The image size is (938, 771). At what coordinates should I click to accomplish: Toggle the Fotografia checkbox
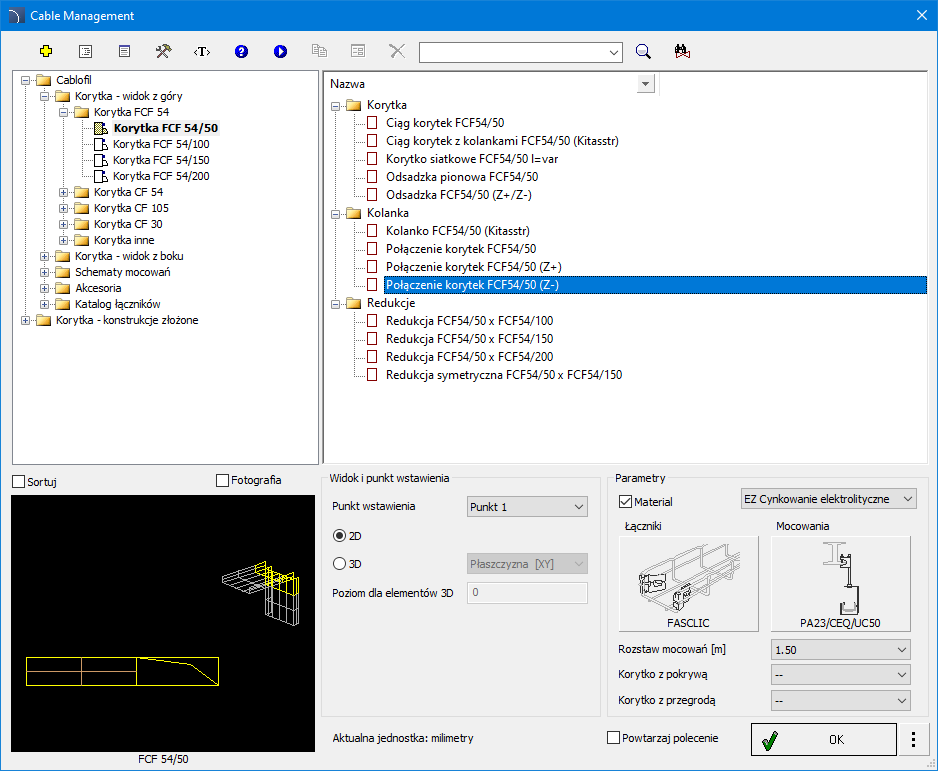click(223, 481)
